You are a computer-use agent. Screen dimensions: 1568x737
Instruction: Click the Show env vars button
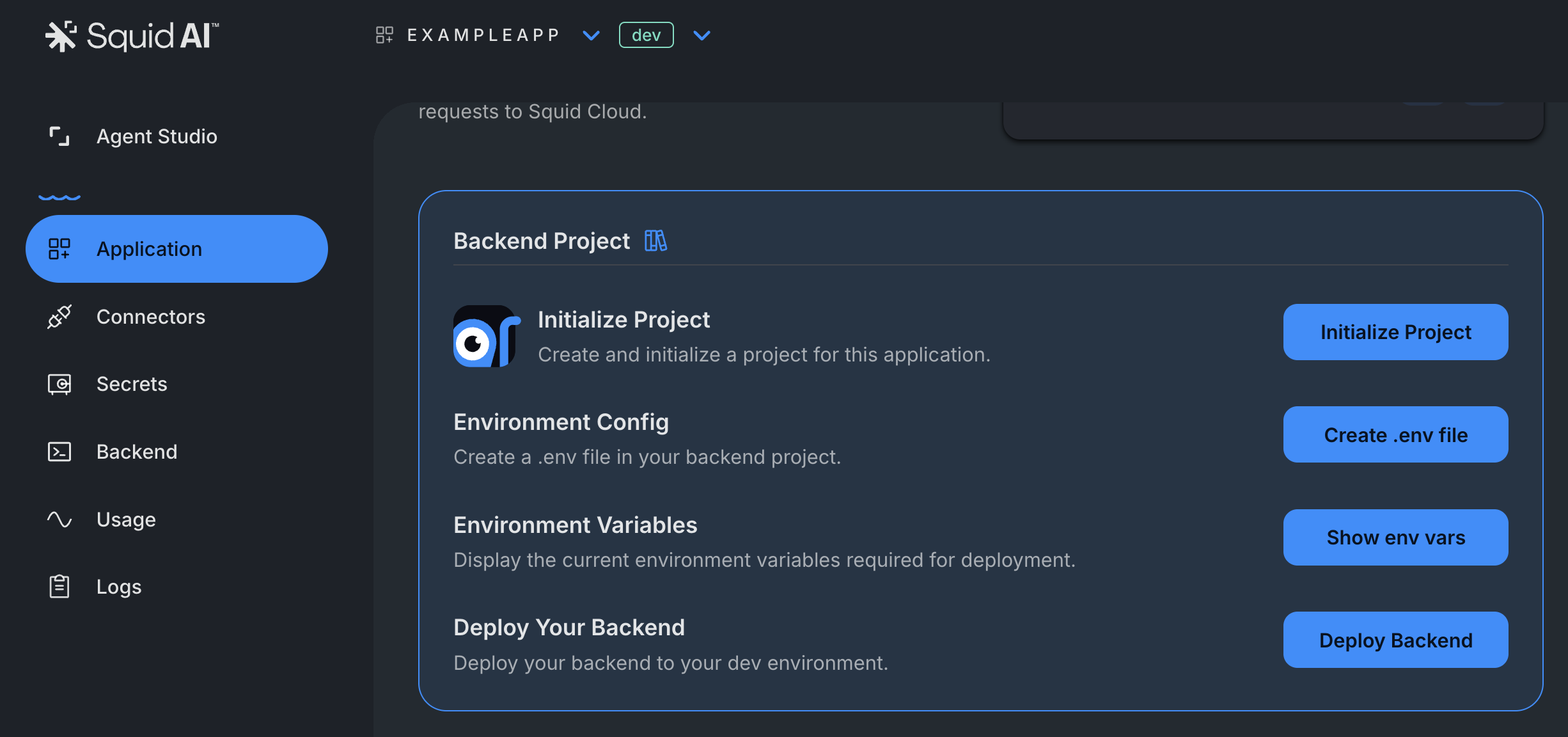coord(1395,537)
